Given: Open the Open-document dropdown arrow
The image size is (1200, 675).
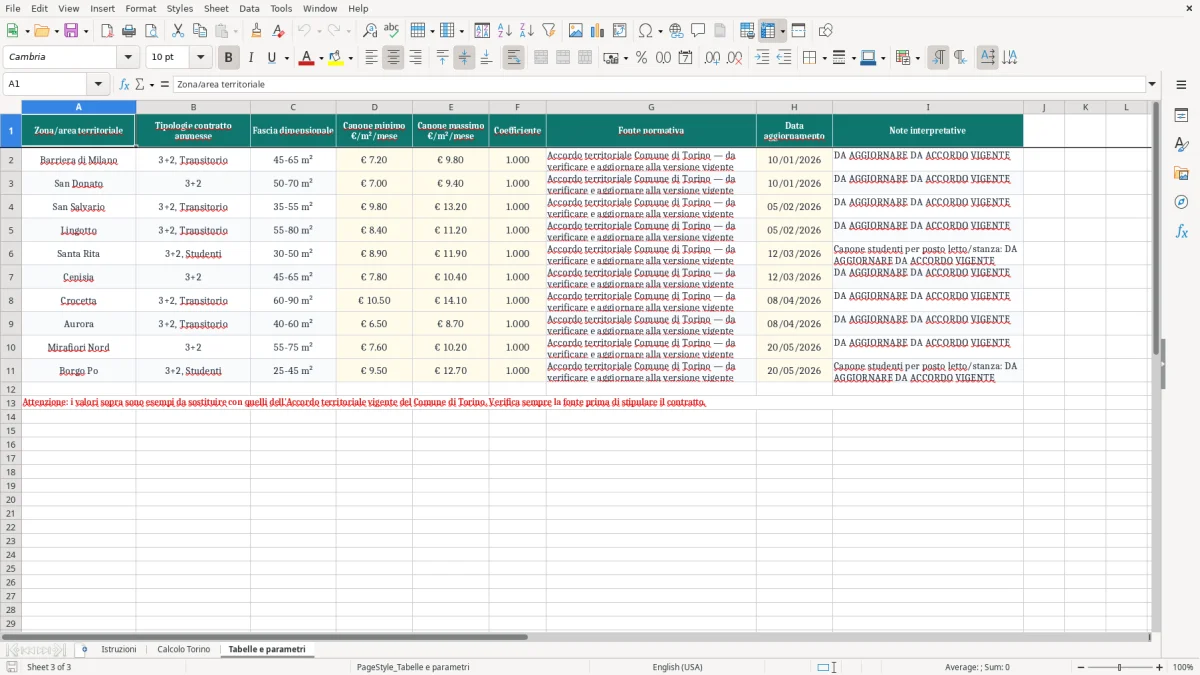Looking at the screenshot, I should coord(55,31).
